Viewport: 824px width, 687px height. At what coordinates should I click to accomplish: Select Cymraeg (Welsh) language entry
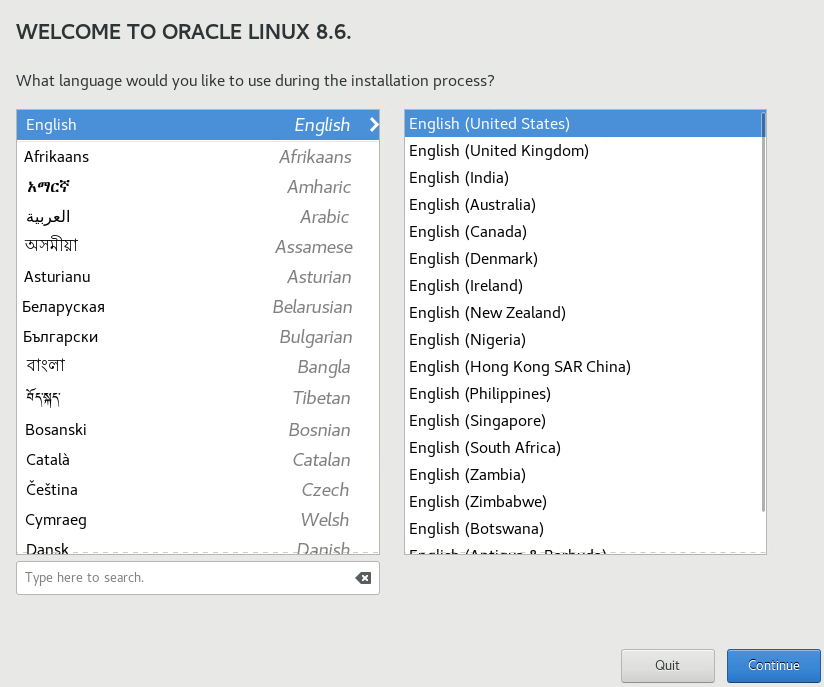pyautogui.click(x=56, y=519)
